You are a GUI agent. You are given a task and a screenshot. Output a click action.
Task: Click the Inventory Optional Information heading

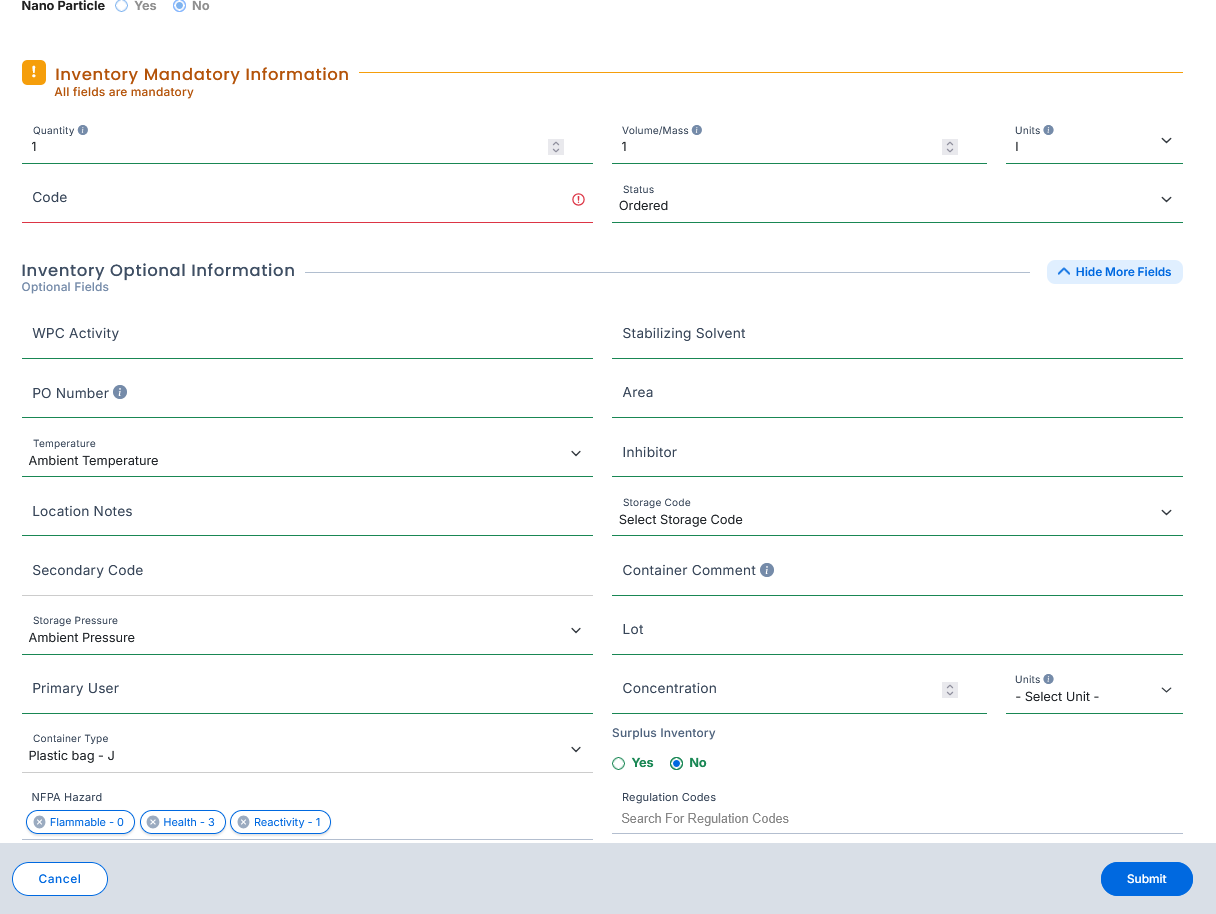coord(158,270)
